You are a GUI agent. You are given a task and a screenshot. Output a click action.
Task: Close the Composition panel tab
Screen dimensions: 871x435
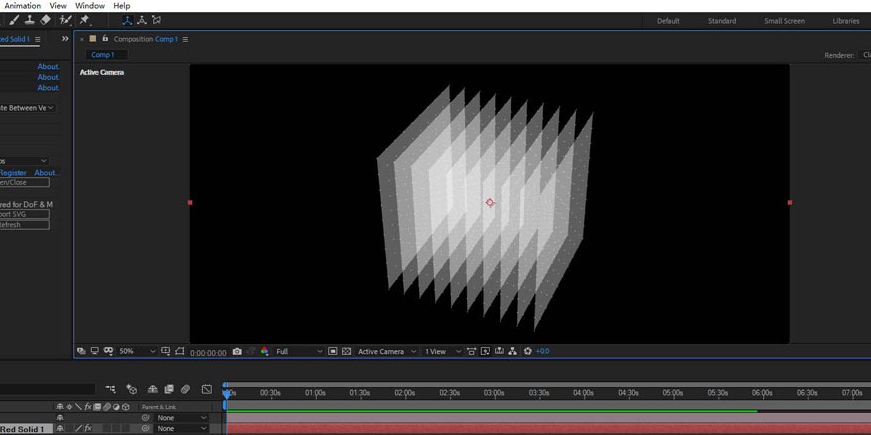[82, 39]
